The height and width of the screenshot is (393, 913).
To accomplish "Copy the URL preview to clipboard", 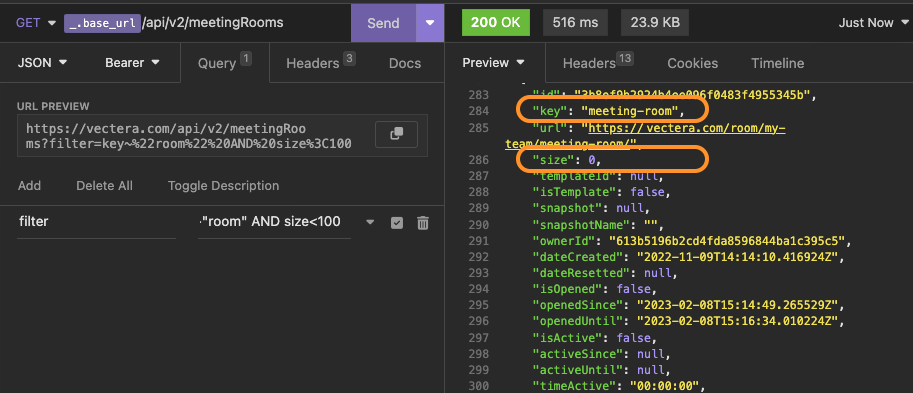I will pyautogui.click(x=397, y=134).
